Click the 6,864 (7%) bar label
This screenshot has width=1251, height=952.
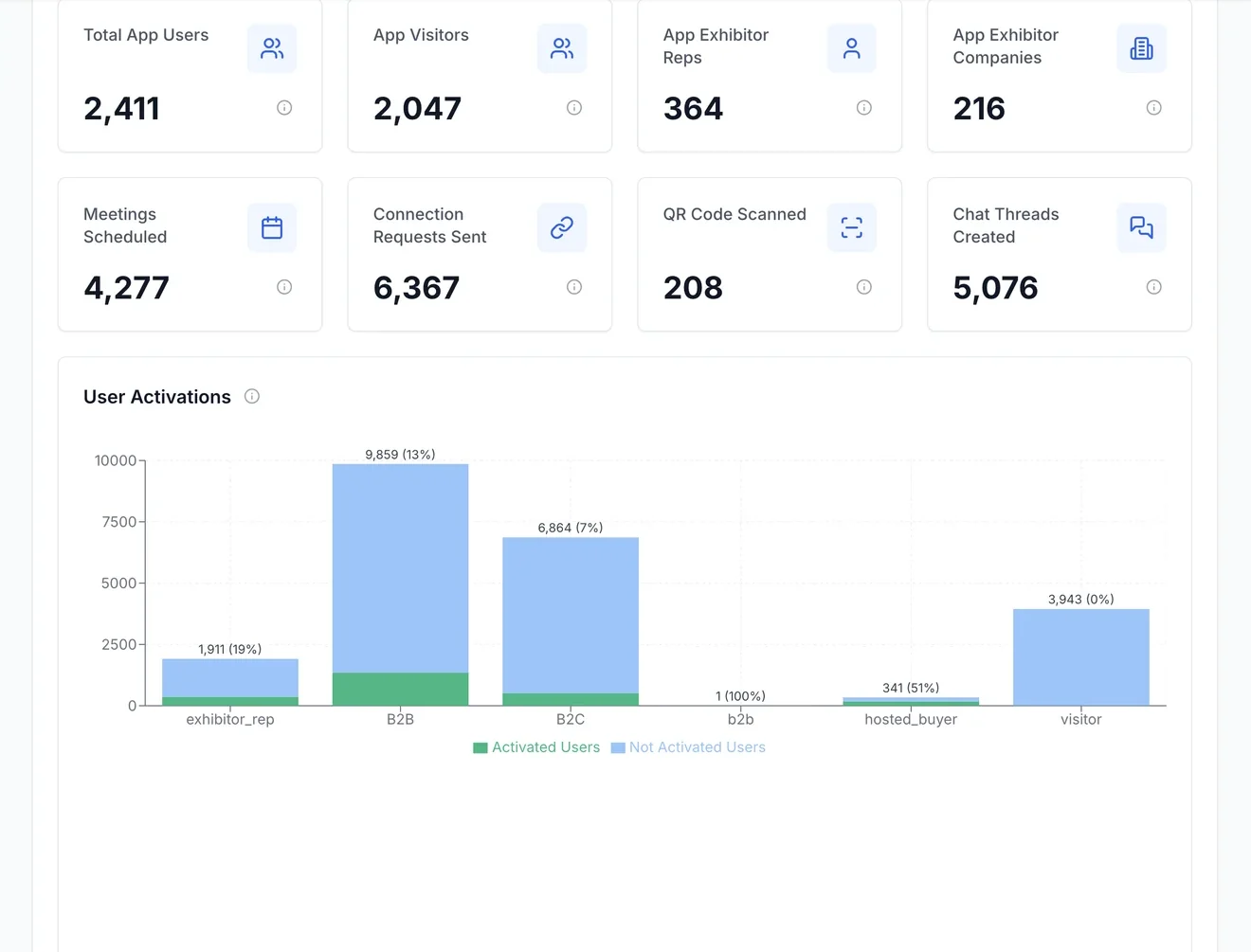[571, 528]
